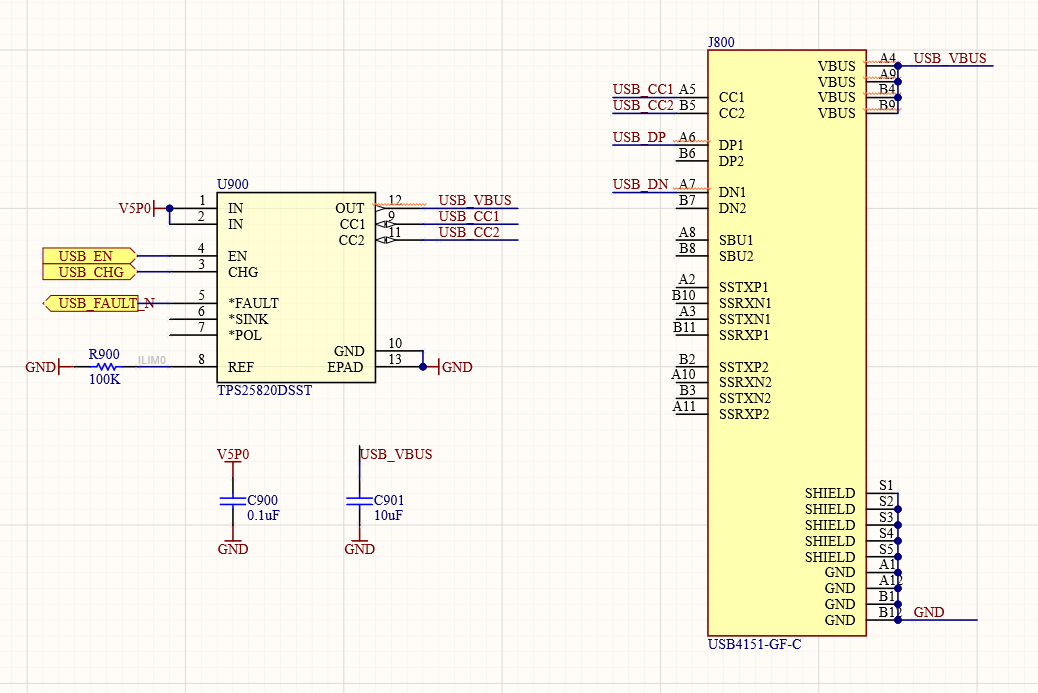Select the R900 resistor symbol
The width and height of the screenshot is (1038, 693).
click(x=105, y=367)
